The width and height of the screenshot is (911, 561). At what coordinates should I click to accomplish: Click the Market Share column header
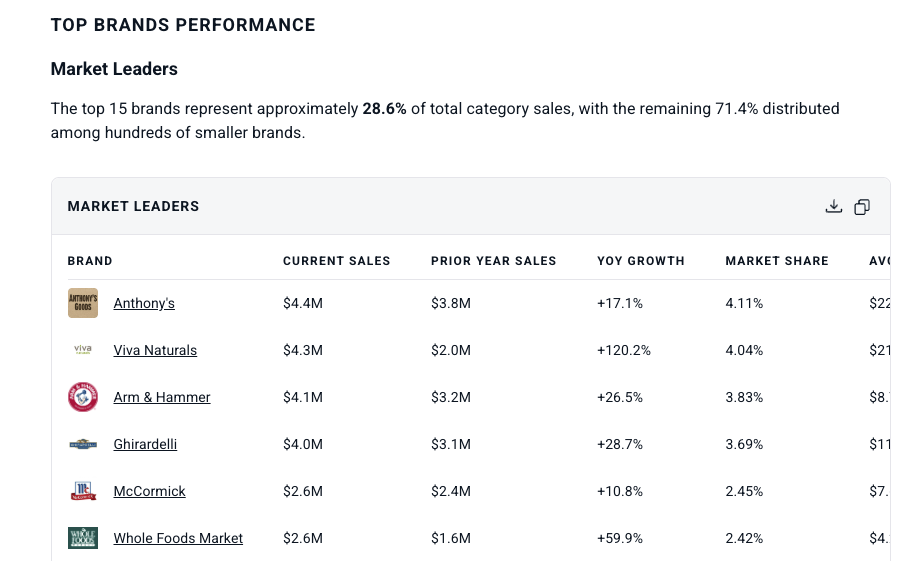[776, 261]
